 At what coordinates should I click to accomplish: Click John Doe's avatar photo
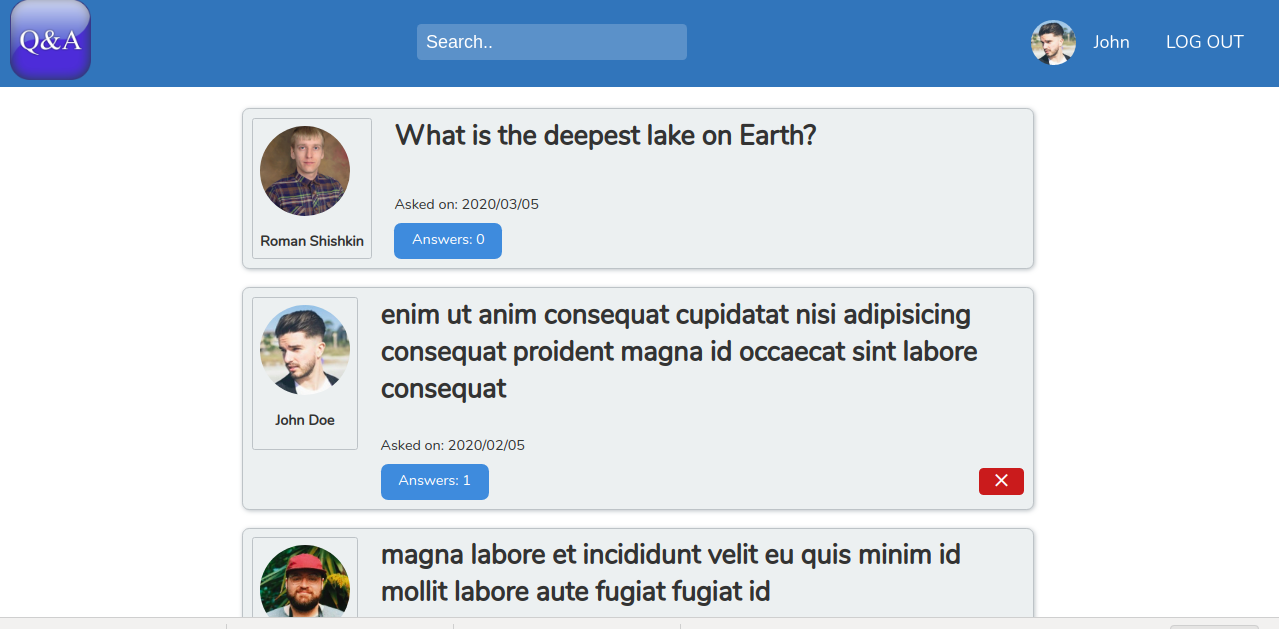(x=305, y=350)
